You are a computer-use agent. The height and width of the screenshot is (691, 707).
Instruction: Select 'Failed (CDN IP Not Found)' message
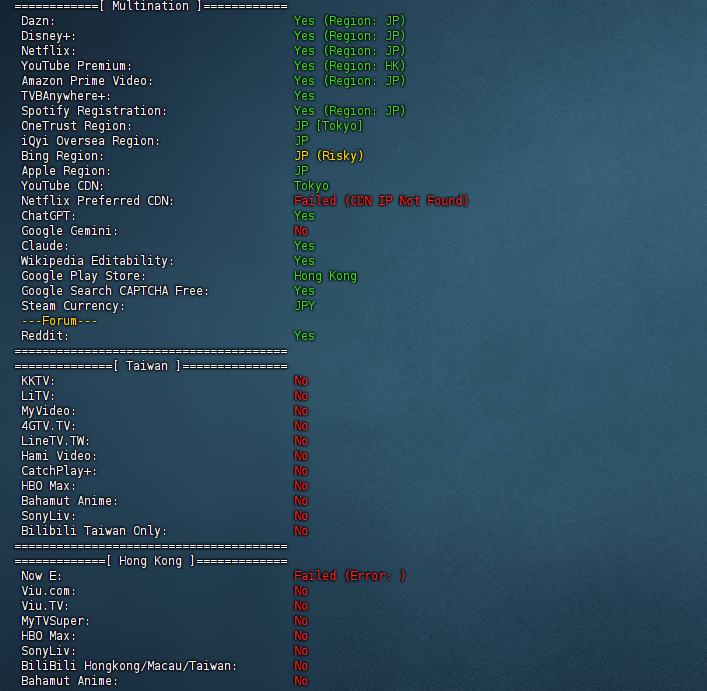tap(381, 201)
